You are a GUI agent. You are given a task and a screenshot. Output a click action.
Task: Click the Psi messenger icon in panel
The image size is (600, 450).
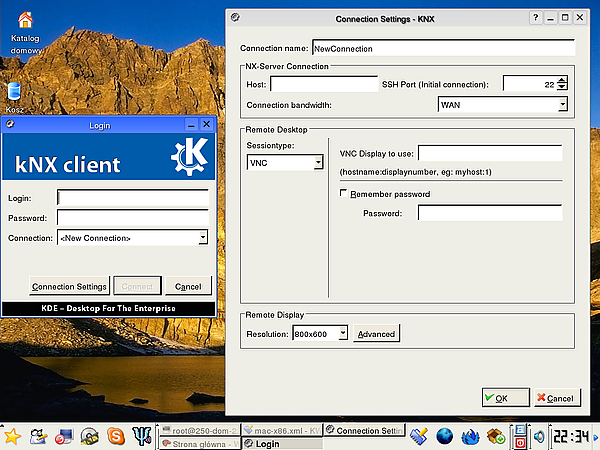pyautogui.click(x=142, y=436)
